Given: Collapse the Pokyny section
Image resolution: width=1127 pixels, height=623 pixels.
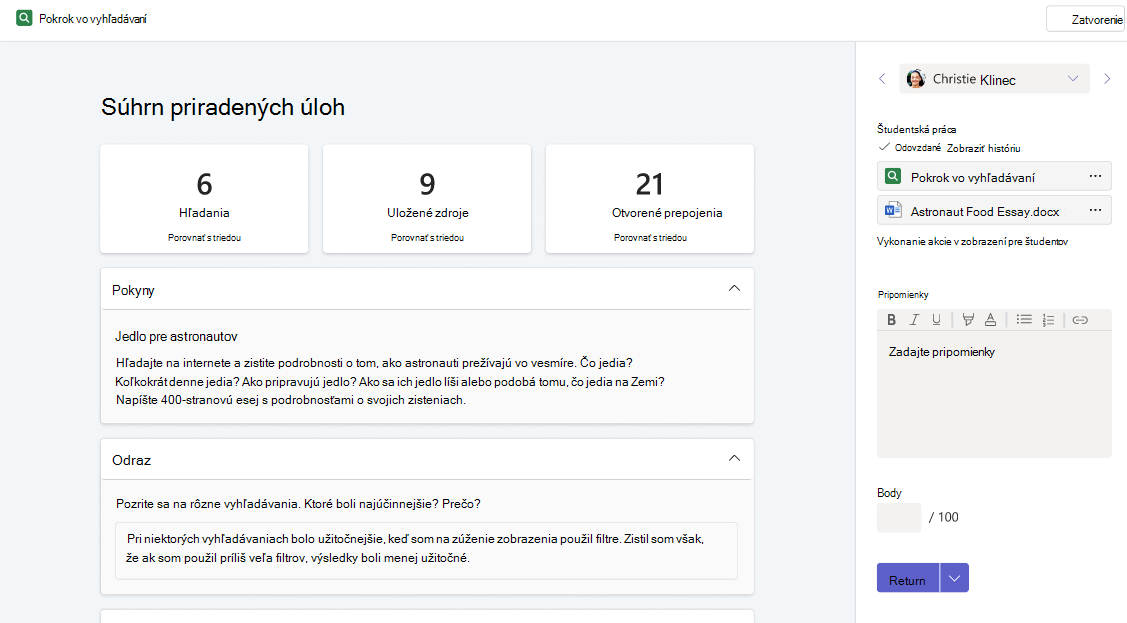Looking at the screenshot, I should tap(734, 289).
